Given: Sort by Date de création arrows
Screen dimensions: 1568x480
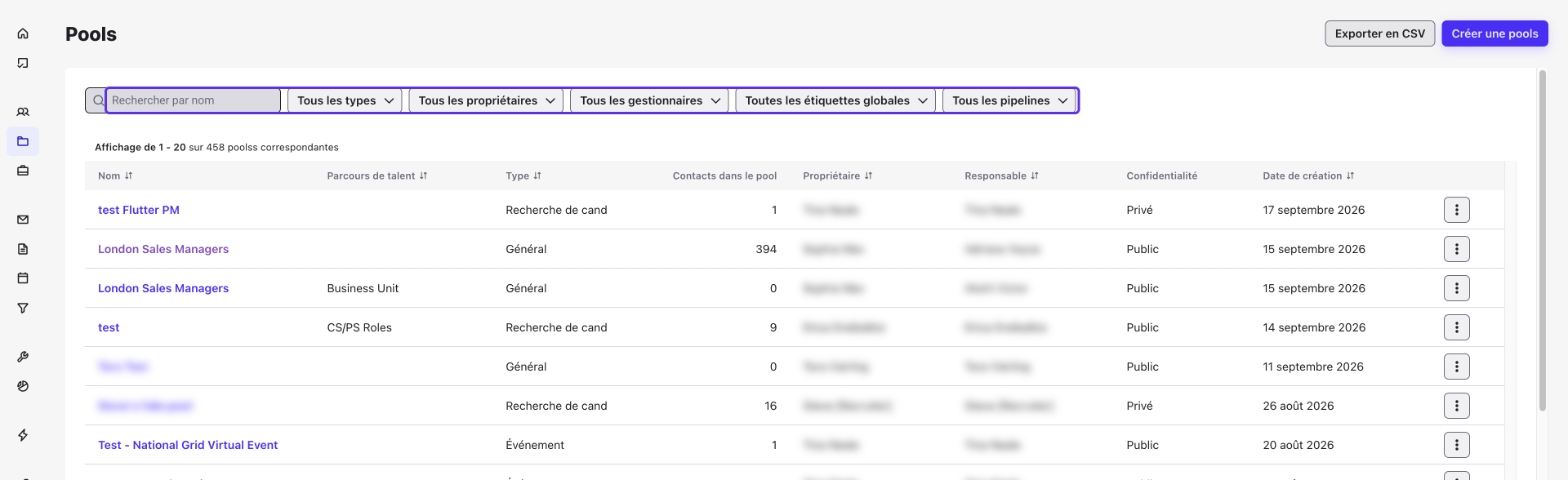Looking at the screenshot, I should [1351, 176].
